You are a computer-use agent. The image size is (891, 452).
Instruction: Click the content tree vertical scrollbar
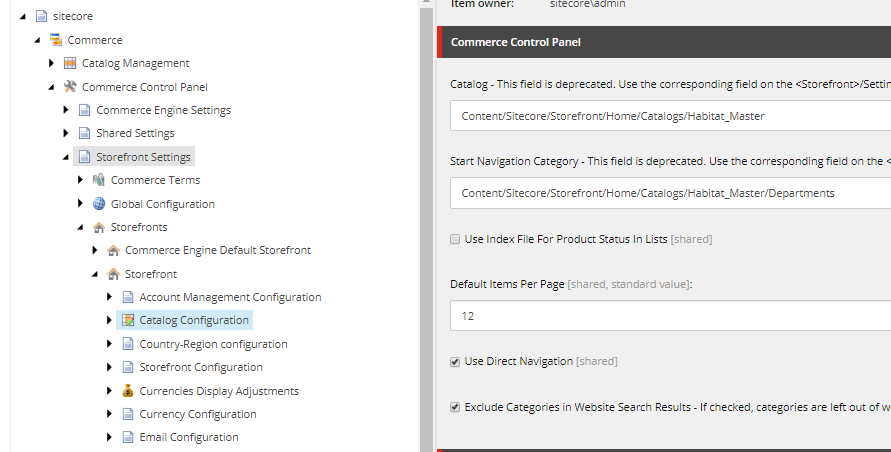coord(426,227)
